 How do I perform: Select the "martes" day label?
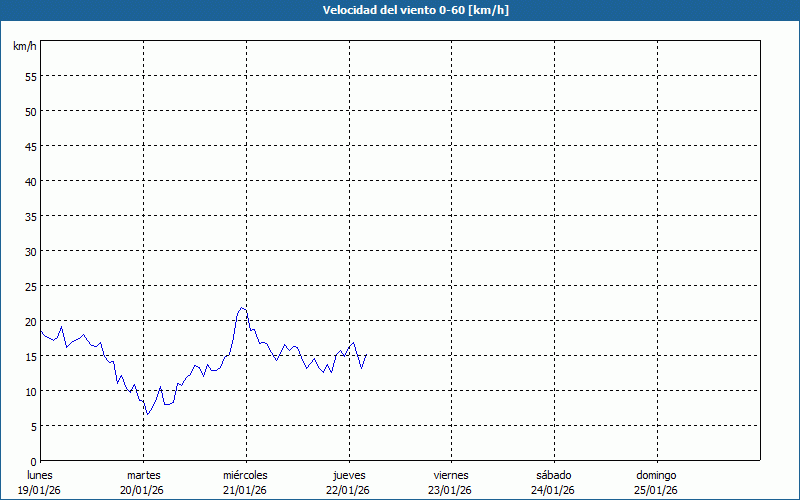click(x=143, y=475)
